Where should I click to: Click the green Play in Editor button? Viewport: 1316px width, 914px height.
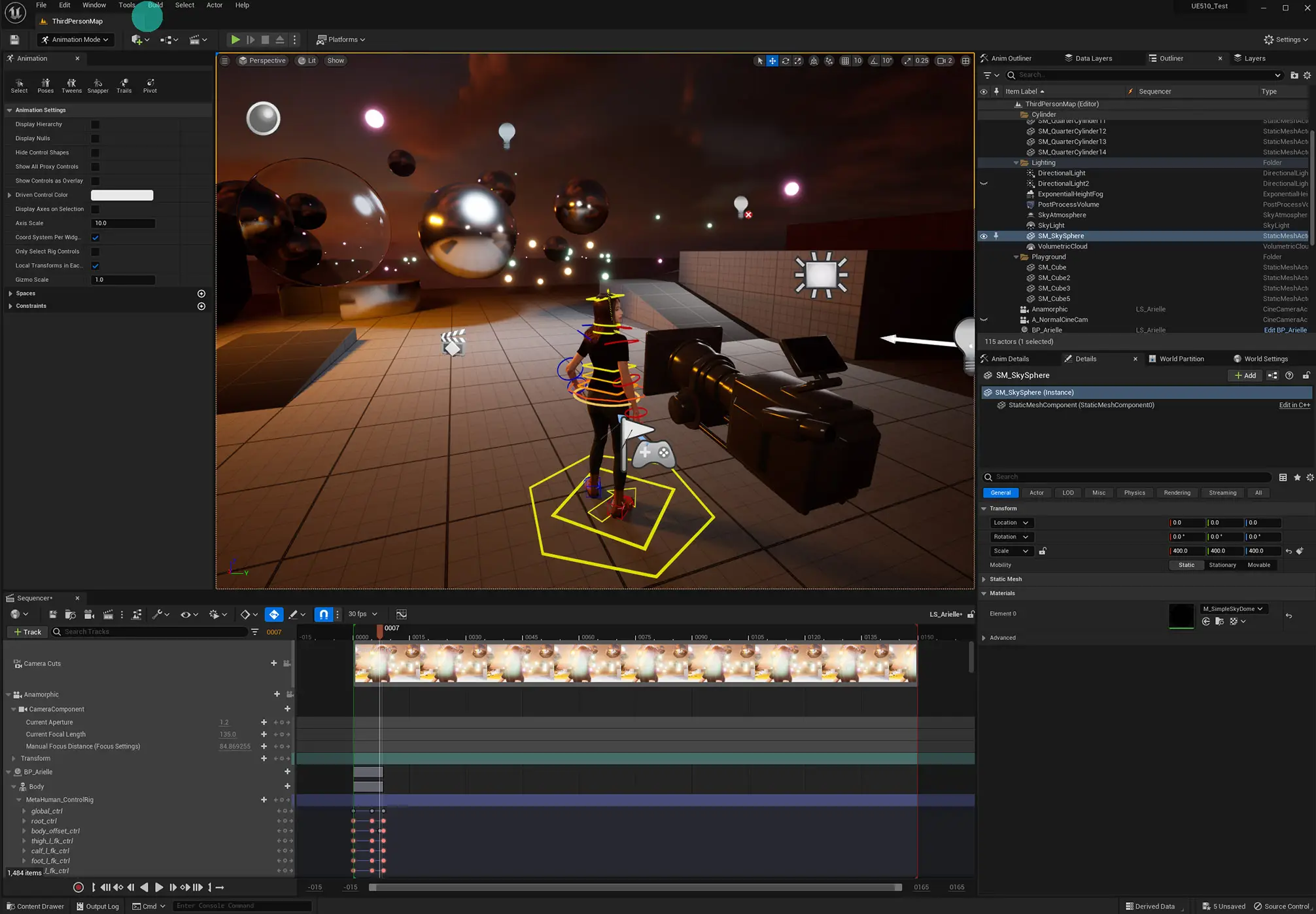235,39
